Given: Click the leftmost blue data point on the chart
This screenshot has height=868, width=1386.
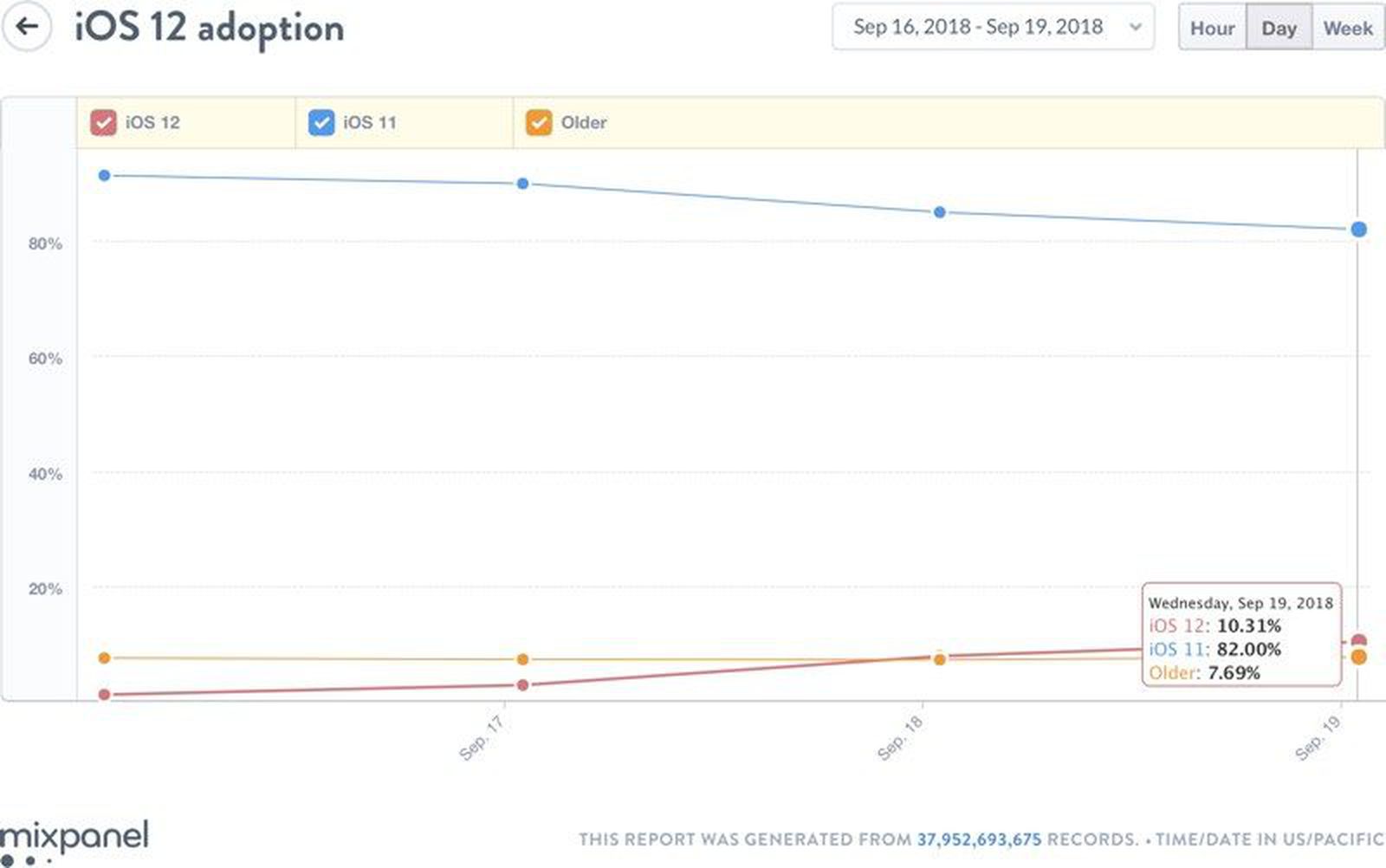Looking at the screenshot, I should (106, 176).
